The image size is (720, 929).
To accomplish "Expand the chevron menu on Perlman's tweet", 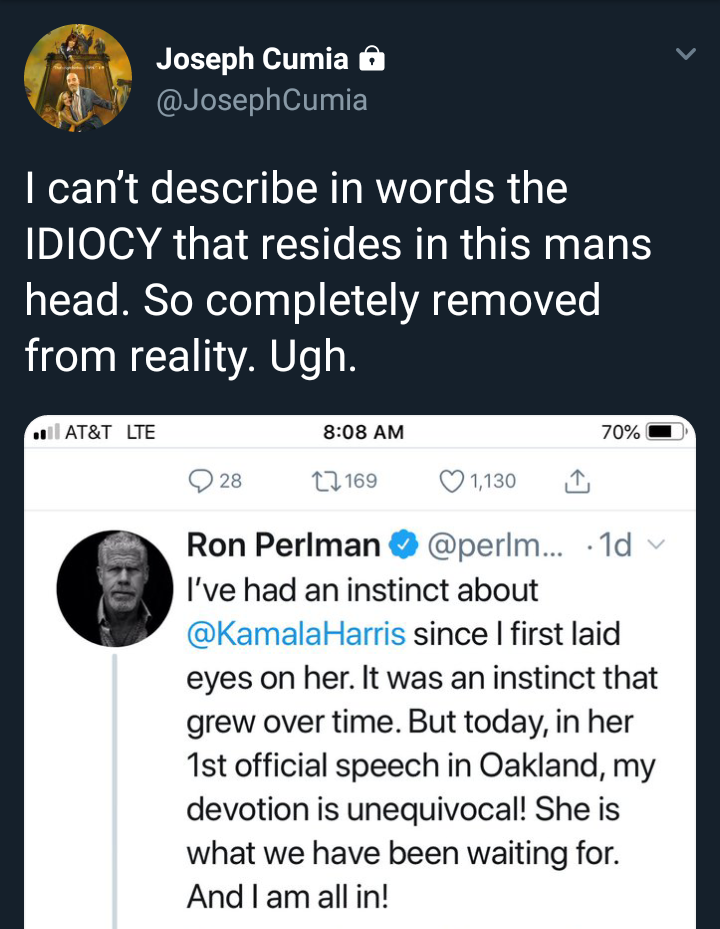I will click(656, 546).
